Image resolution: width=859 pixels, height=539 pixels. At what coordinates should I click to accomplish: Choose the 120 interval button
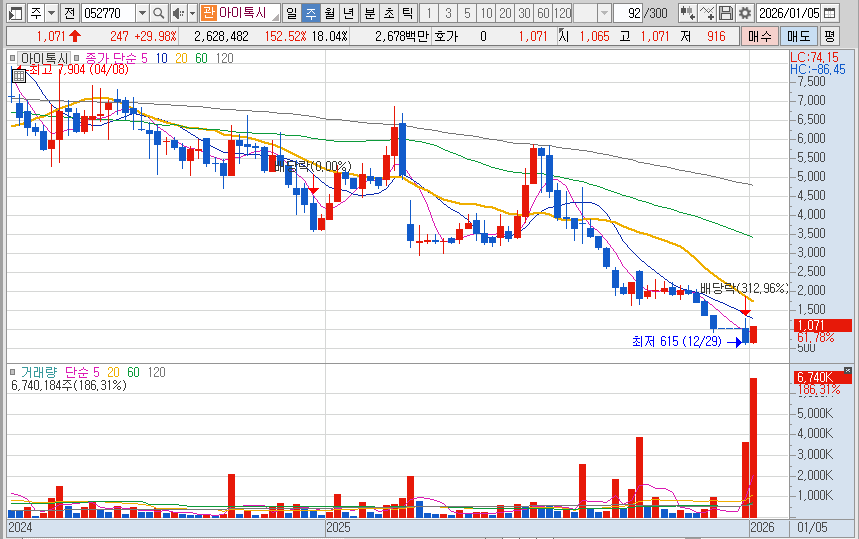tap(563, 13)
